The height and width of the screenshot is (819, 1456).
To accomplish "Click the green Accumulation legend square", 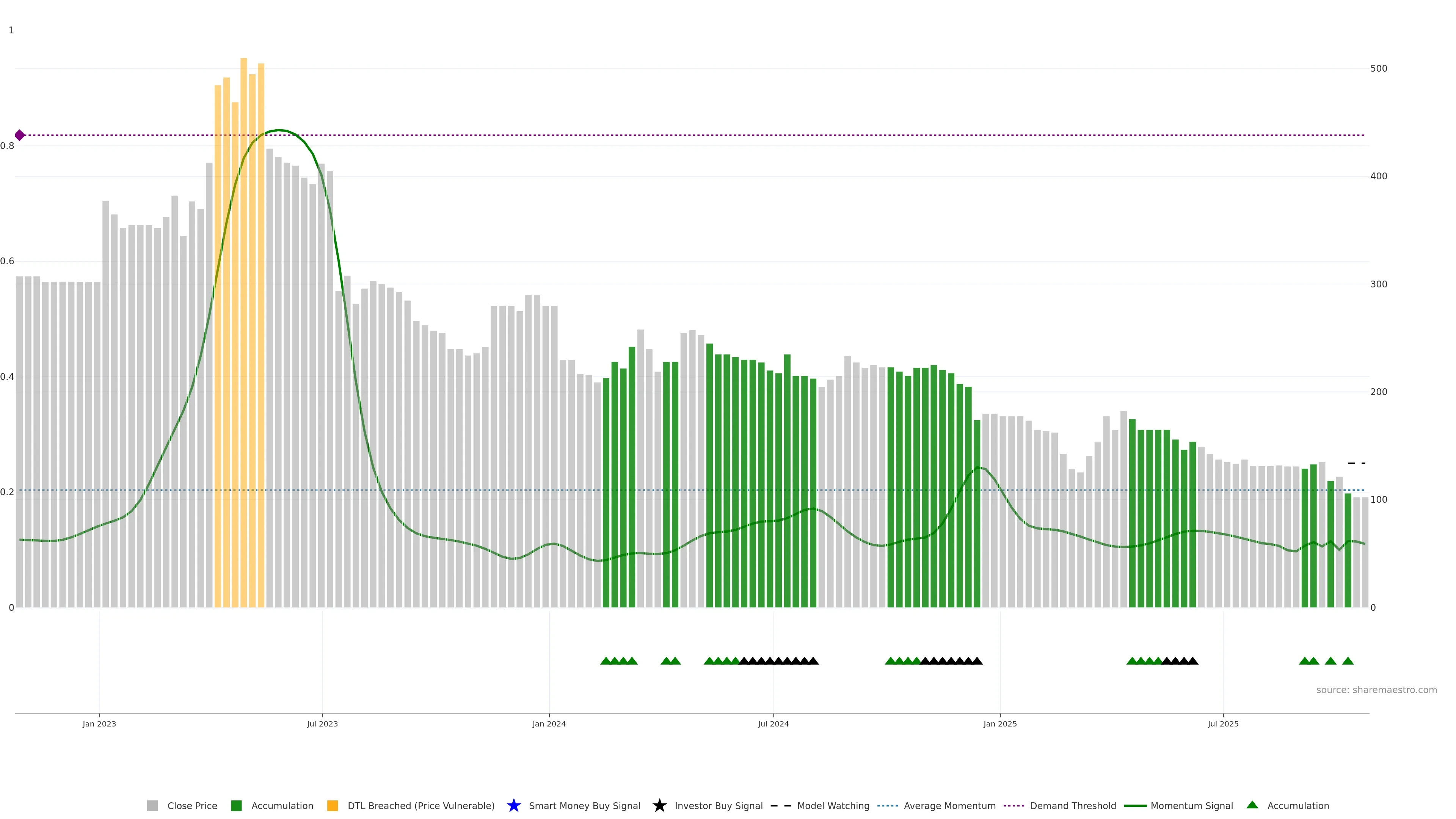I will [x=236, y=805].
